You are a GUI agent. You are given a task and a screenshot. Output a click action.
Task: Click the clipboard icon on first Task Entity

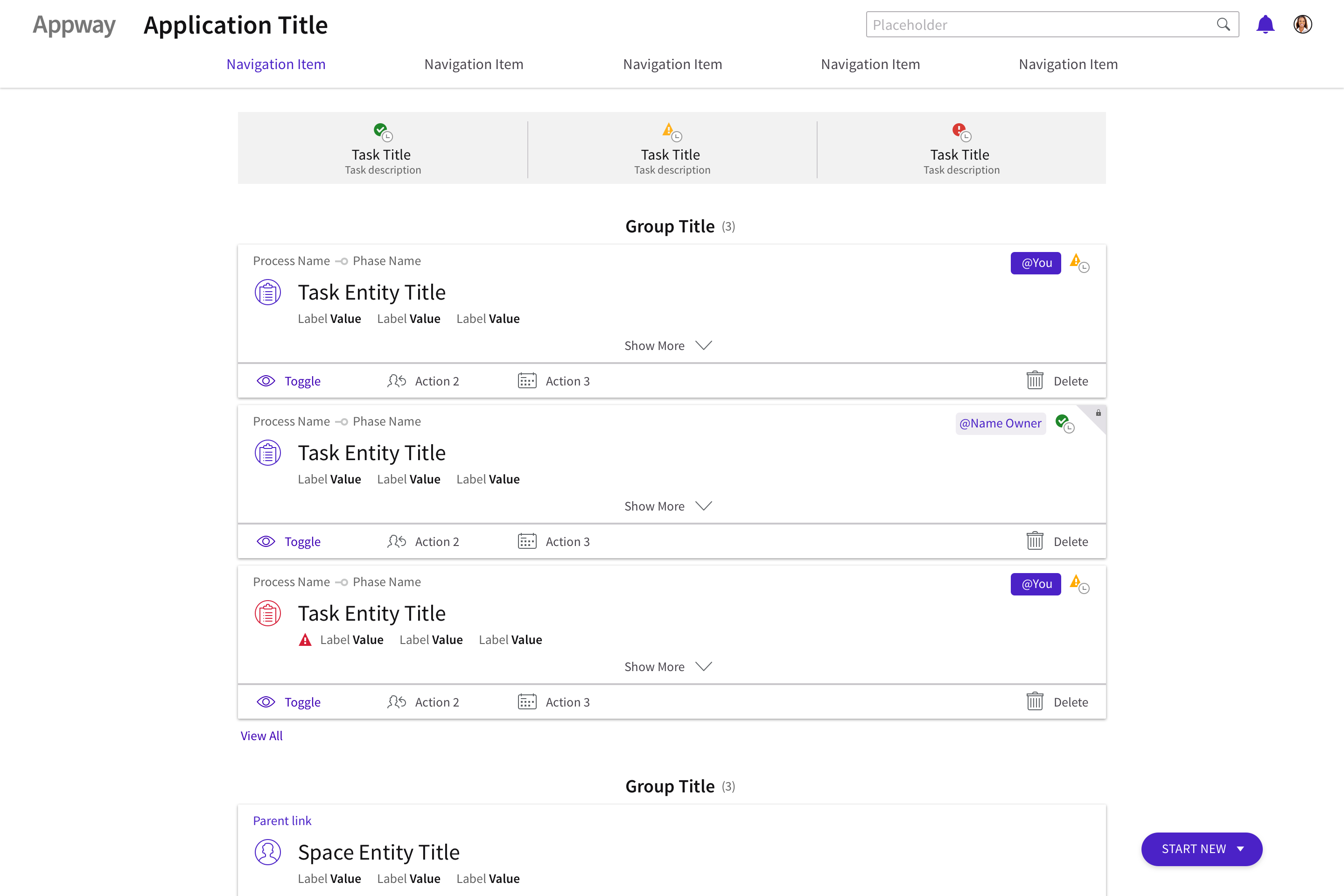tap(267, 292)
